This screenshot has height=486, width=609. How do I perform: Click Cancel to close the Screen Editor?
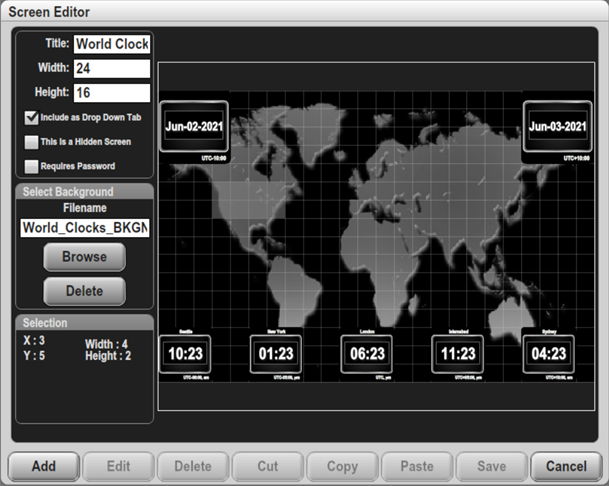point(566,466)
